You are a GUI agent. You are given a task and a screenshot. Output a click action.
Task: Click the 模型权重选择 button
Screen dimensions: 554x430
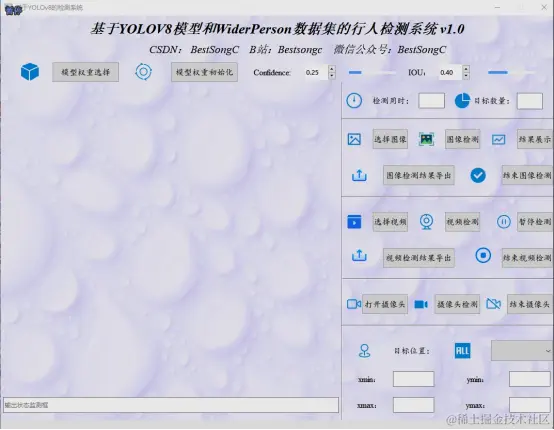pyautogui.click(x=86, y=72)
